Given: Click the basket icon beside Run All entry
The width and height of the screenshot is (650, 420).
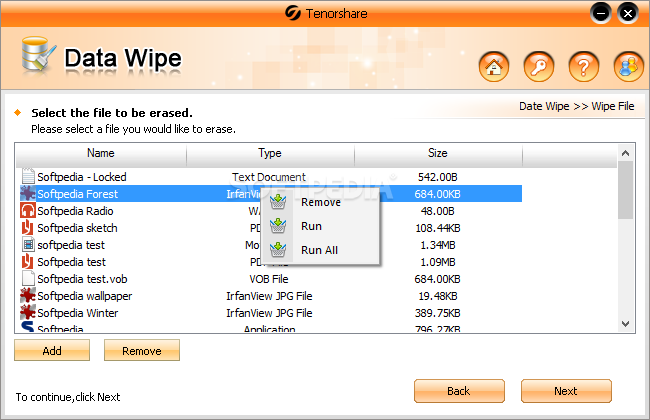Looking at the screenshot, I should click(x=278, y=250).
